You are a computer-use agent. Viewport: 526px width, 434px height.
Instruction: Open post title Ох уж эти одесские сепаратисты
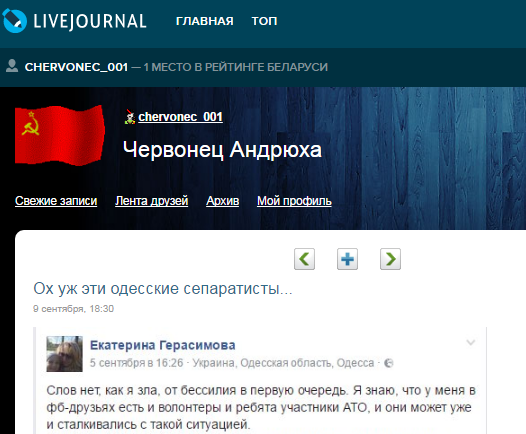pyautogui.click(x=163, y=288)
